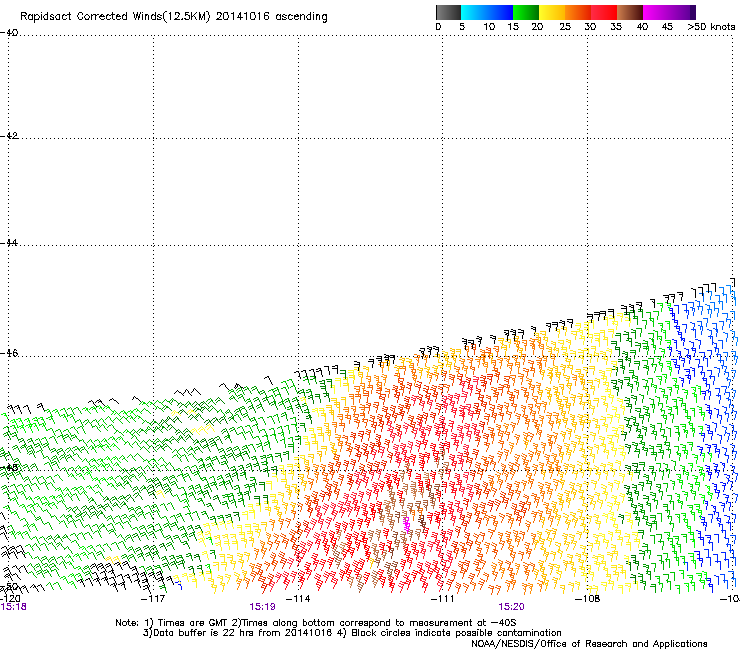Screen dimensions: 740x650
Task: Click the purple time stamp 15:20
Action: coord(512,607)
